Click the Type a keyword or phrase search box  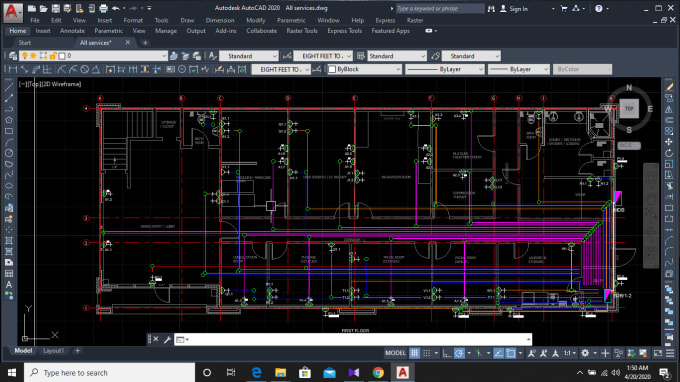(x=440, y=9)
